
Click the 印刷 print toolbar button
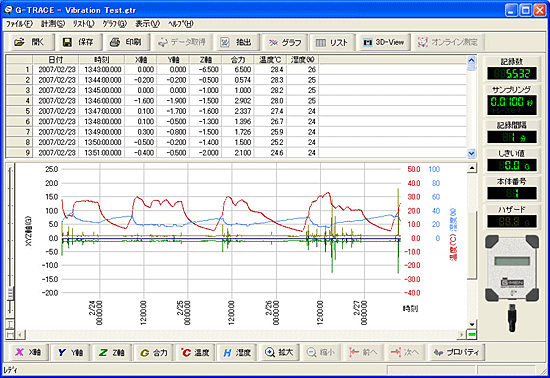point(126,42)
